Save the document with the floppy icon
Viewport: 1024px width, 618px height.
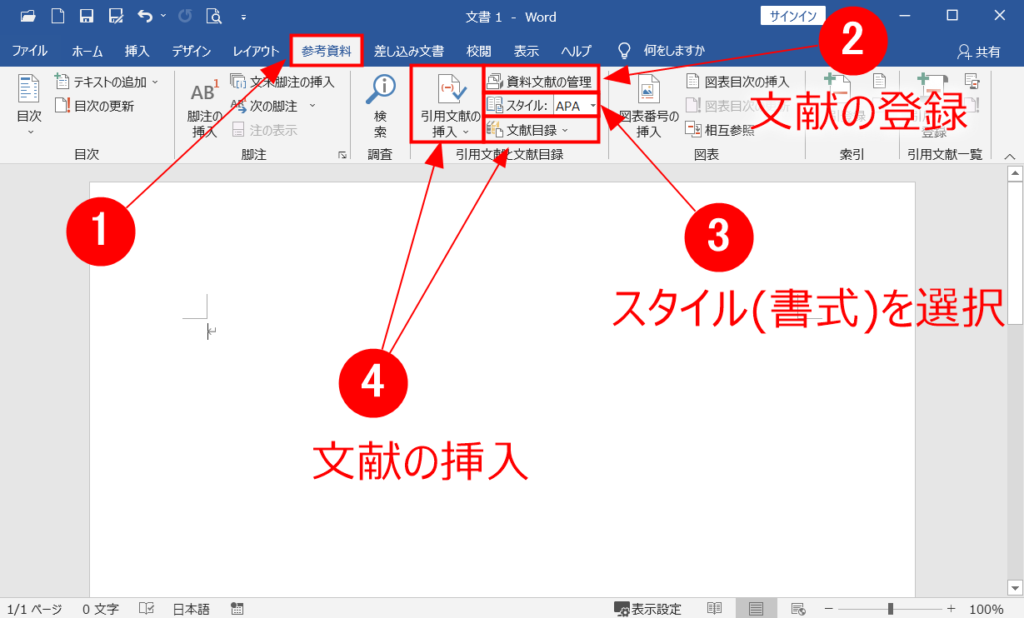[x=86, y=16]
